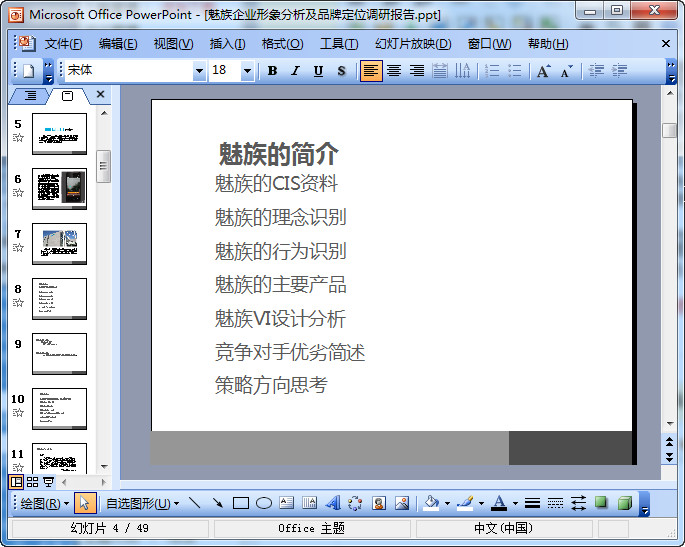Switch to slide sorter view
The image size is (685, 547).
click(x=32, y=482)
